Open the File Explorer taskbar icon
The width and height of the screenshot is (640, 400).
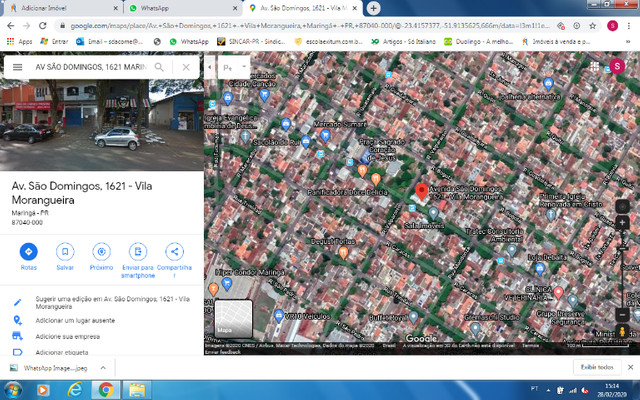137,390
